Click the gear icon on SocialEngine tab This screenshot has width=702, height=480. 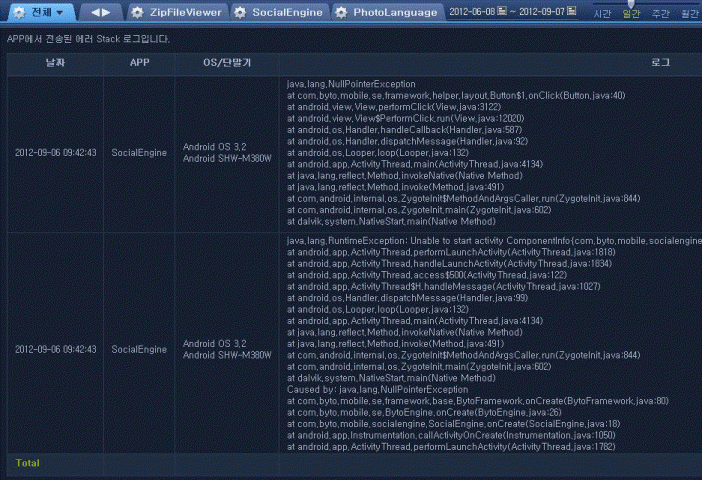point(240,12)
